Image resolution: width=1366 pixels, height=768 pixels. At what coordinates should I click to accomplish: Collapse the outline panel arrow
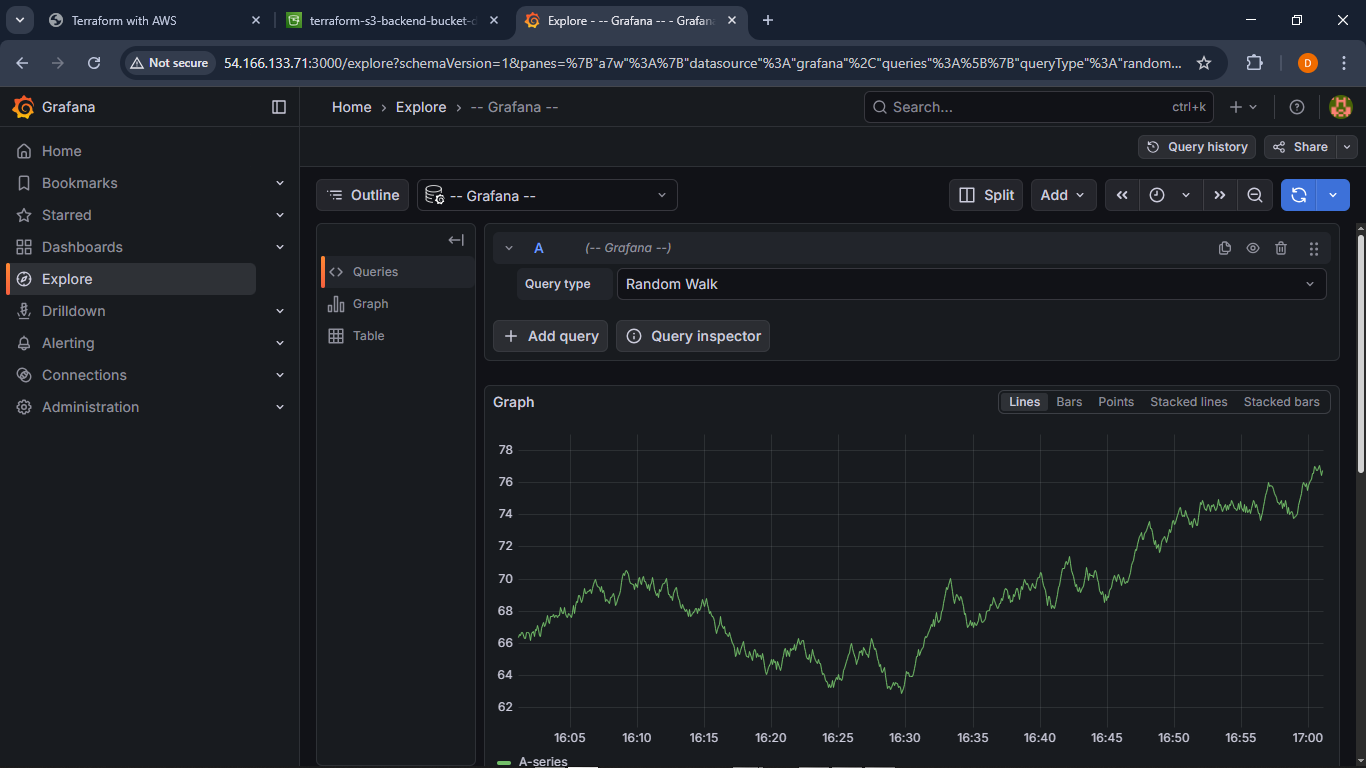pyautogui.click(x=456, y=240)
